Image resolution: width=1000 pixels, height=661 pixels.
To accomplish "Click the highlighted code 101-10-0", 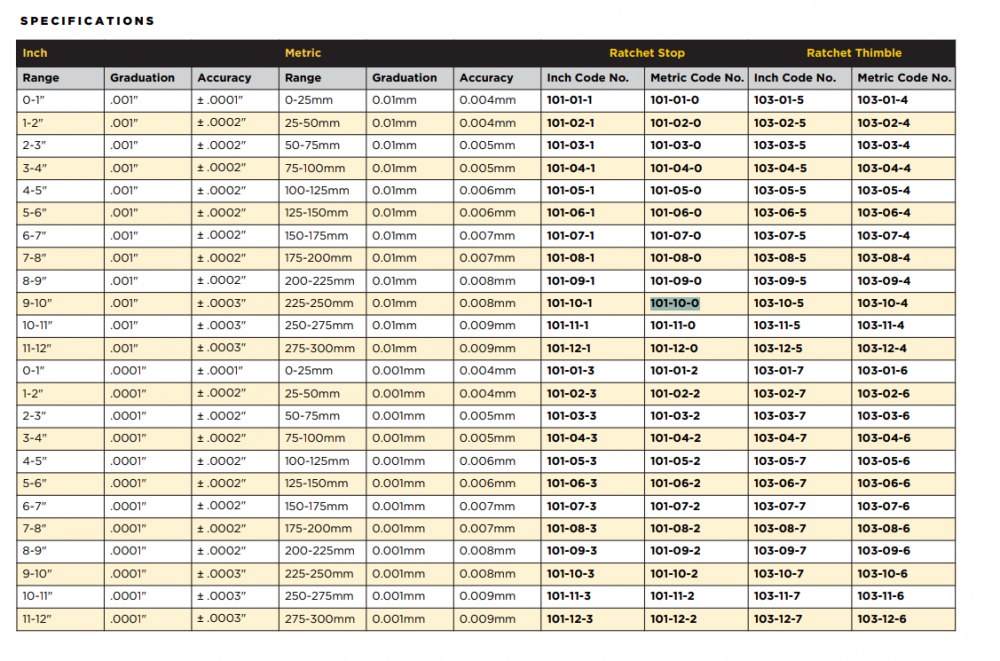I will pos(675,303).
